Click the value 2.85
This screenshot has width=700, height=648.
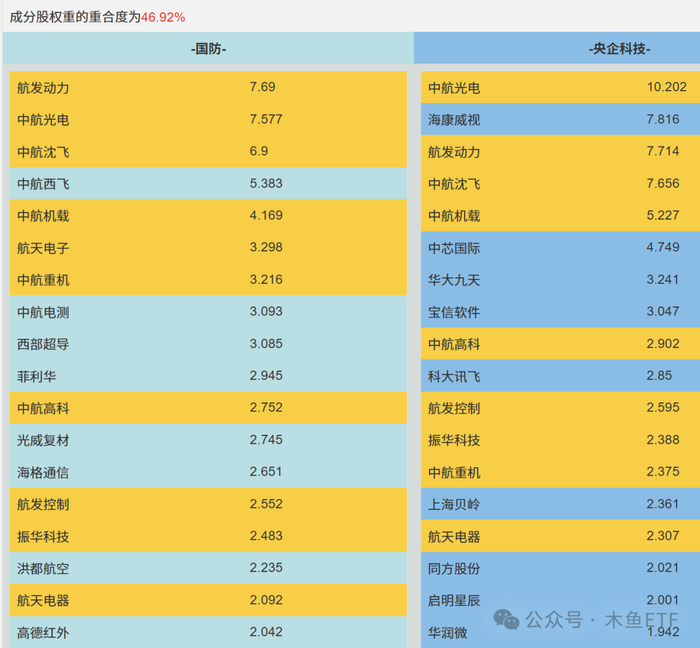point(659,376)
